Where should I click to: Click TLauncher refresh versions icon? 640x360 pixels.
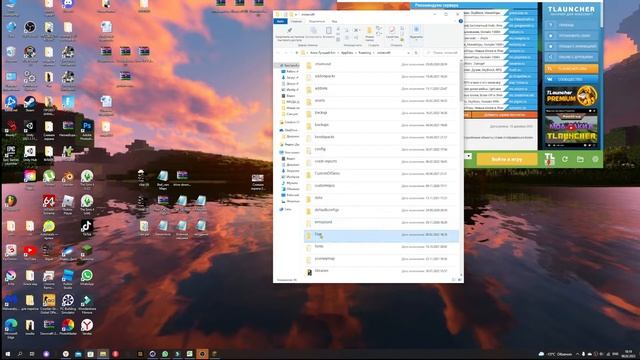point(565,159)
